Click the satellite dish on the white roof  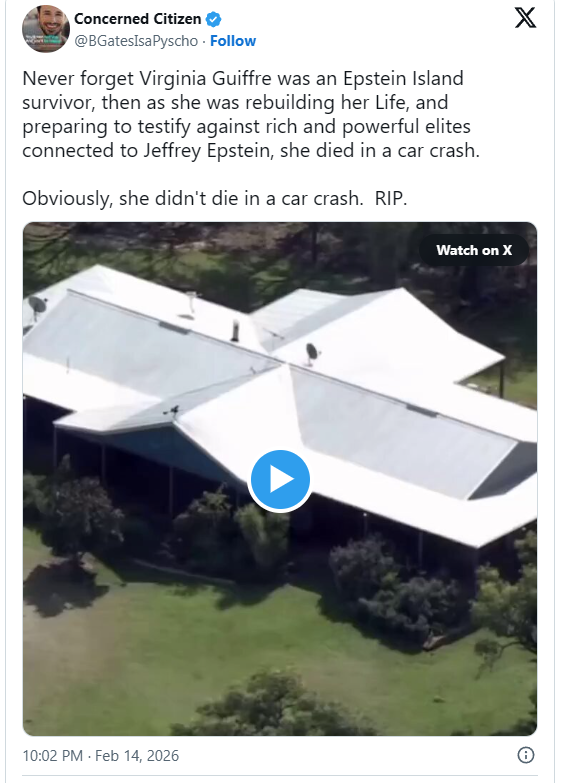click(312, 353)
